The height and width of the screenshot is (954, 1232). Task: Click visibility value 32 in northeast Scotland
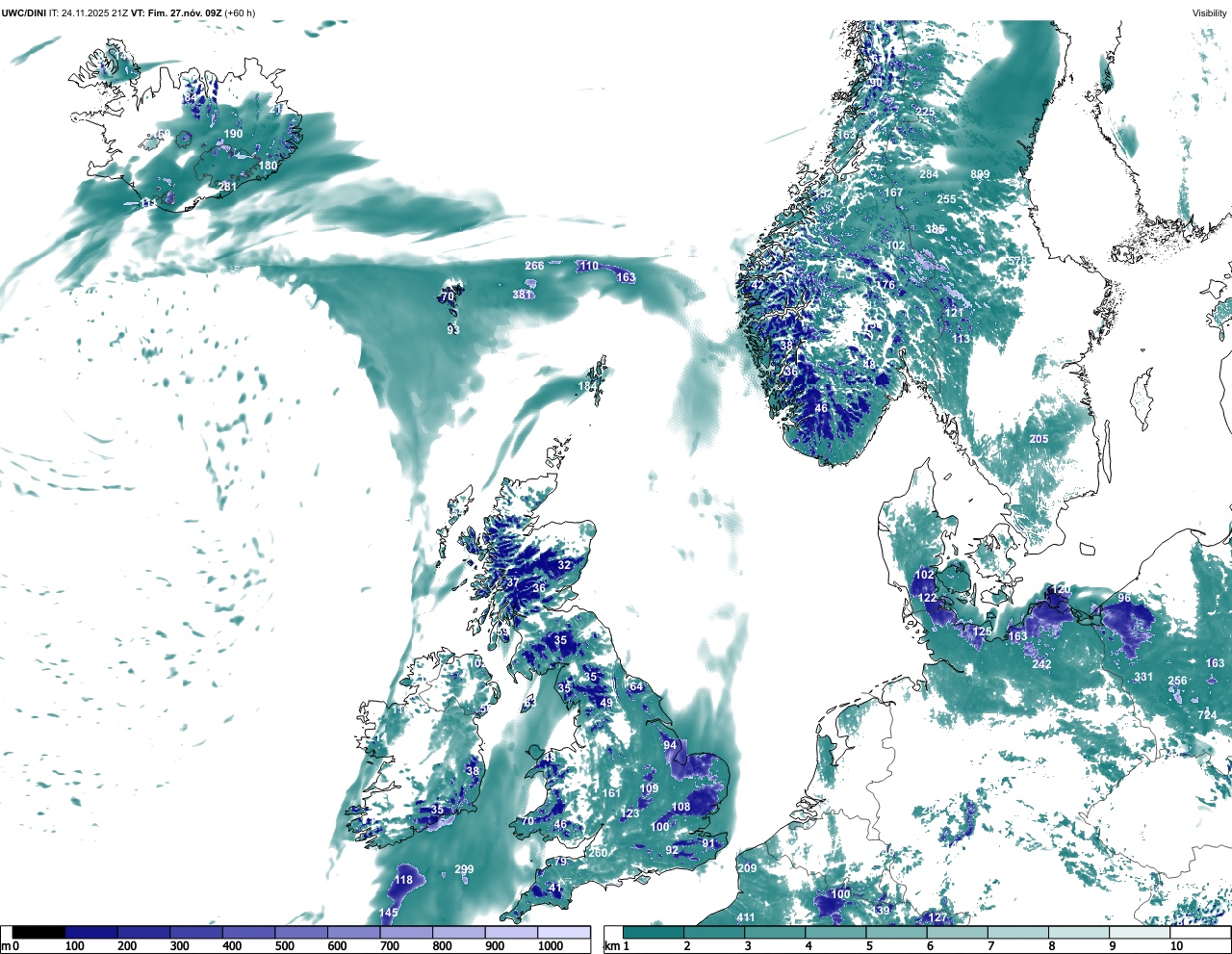coord(564,565)
